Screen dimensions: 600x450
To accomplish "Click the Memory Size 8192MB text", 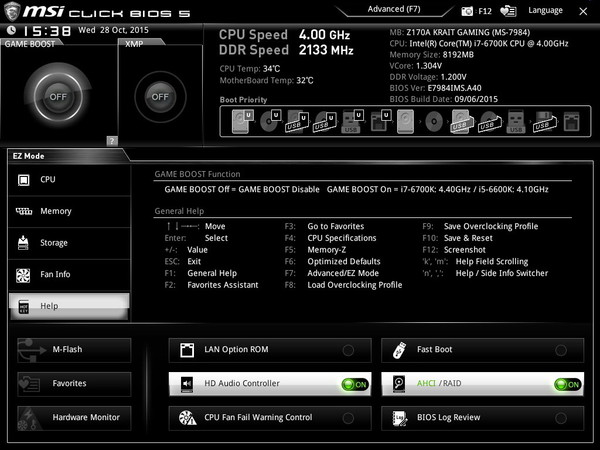I will 432,55.
